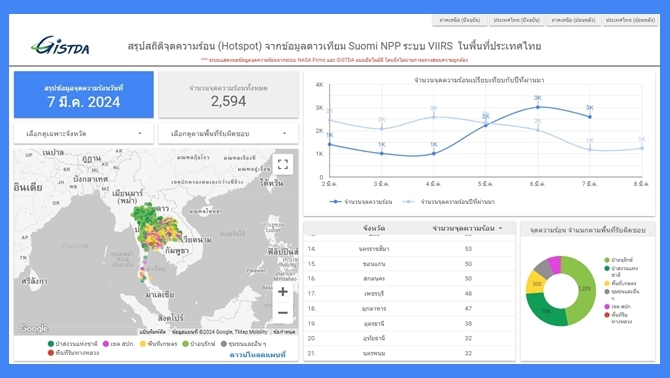Sort by จำนวนจุดความร้อน column arrow
Viewport: 670px width, 378px height.
500,229
